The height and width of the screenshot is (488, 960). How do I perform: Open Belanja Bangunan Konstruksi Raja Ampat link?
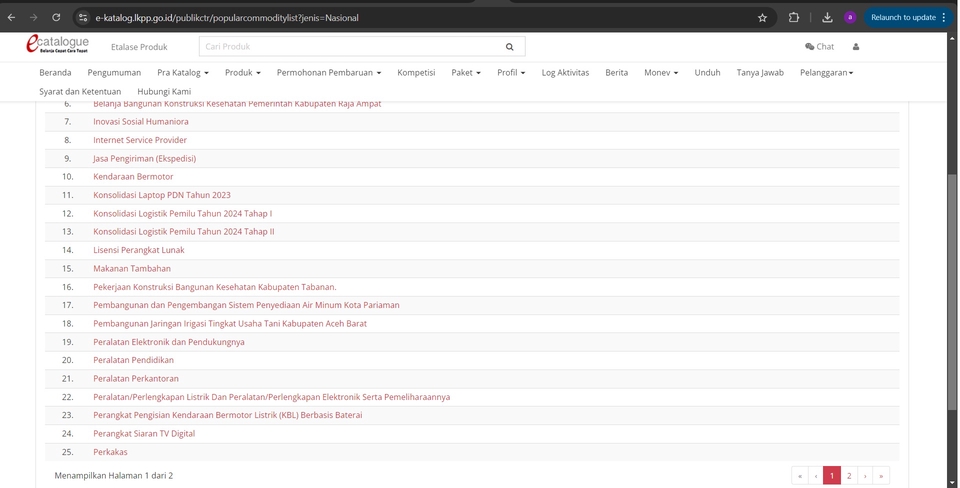click(237, 104)
